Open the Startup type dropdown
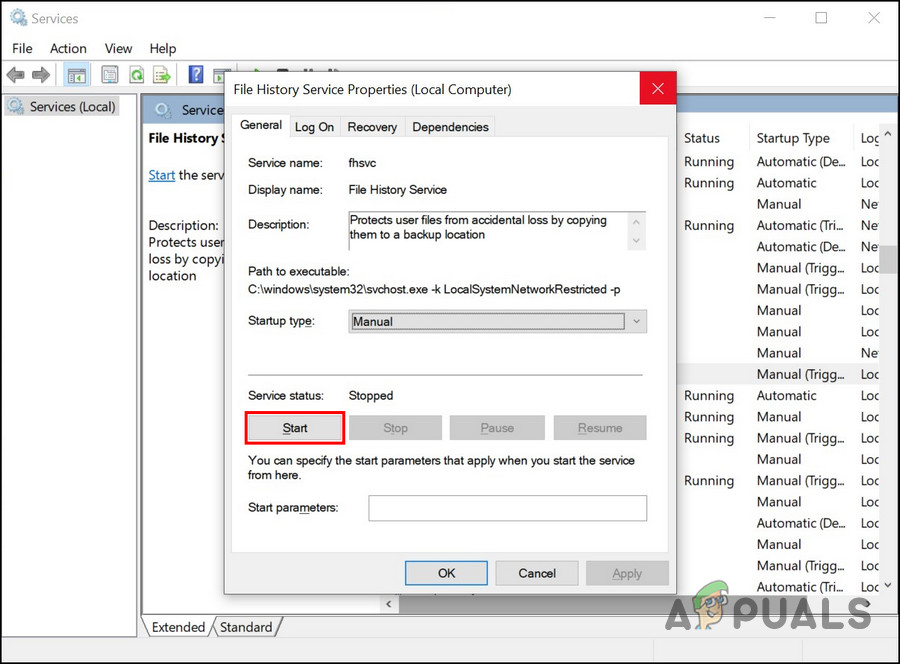Screen dimensions: 900x664 [497, 321]
